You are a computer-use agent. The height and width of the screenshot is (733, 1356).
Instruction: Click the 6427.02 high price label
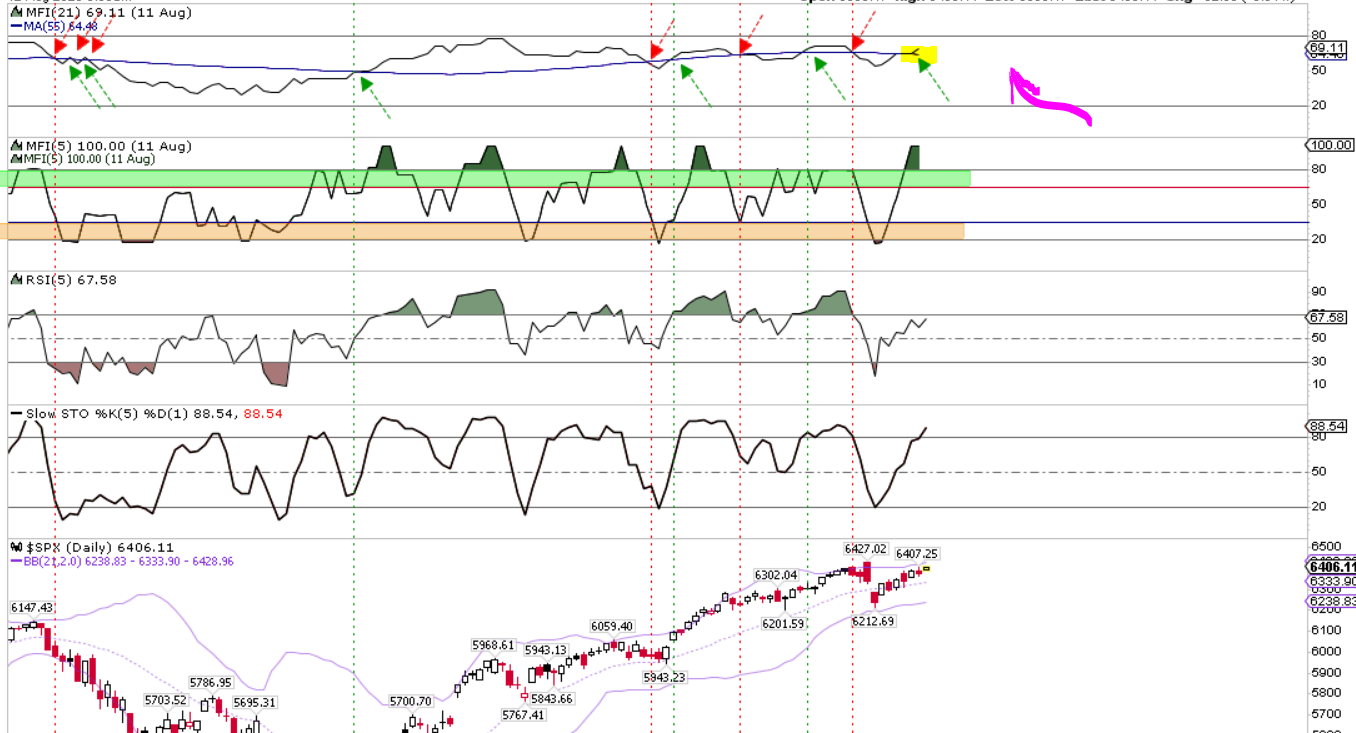click(866, 549)
